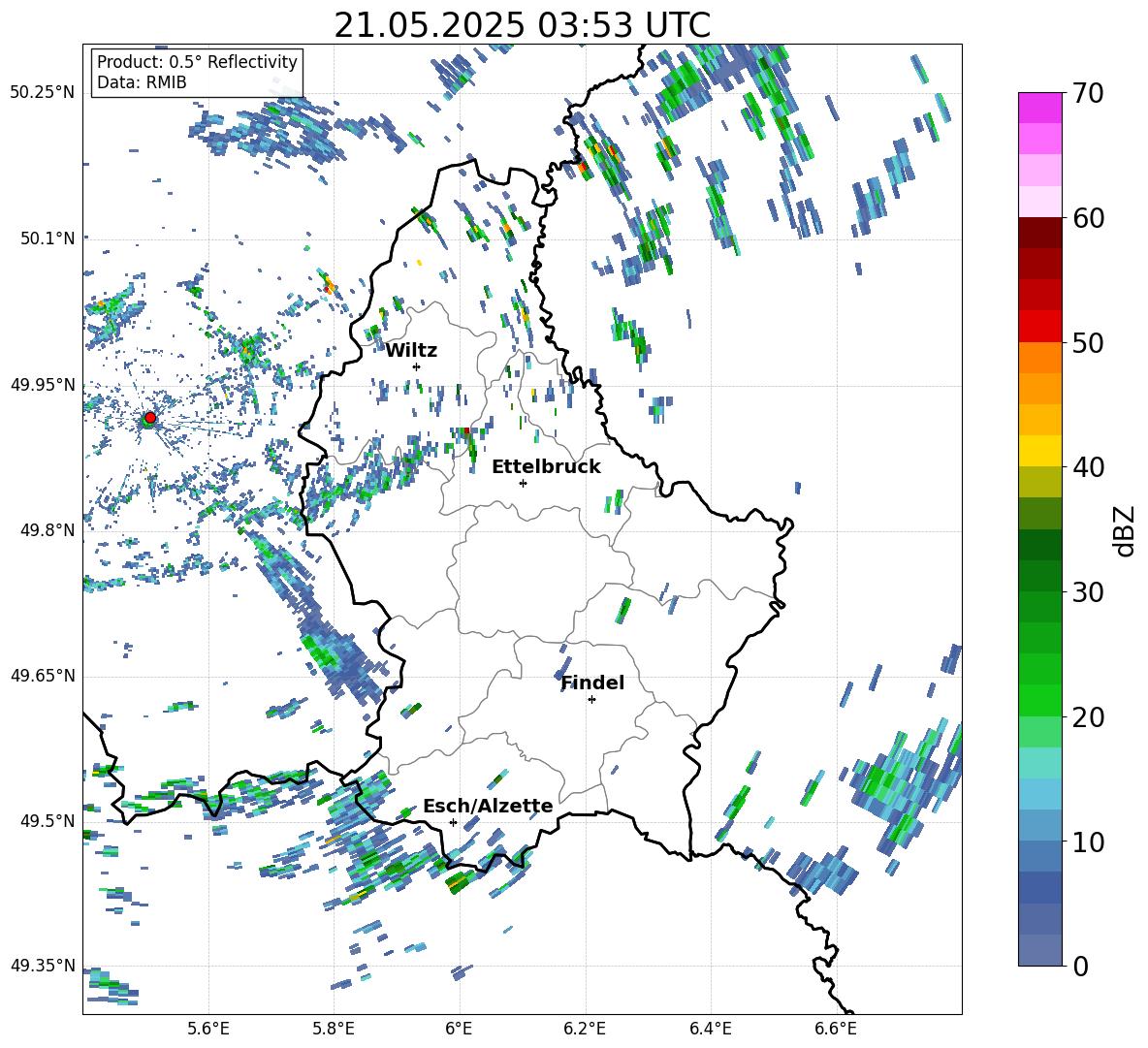Screen dimensions: 1148x1048
Task: Click the Esch/Alzette station cross marker
Action: point(453,822)
